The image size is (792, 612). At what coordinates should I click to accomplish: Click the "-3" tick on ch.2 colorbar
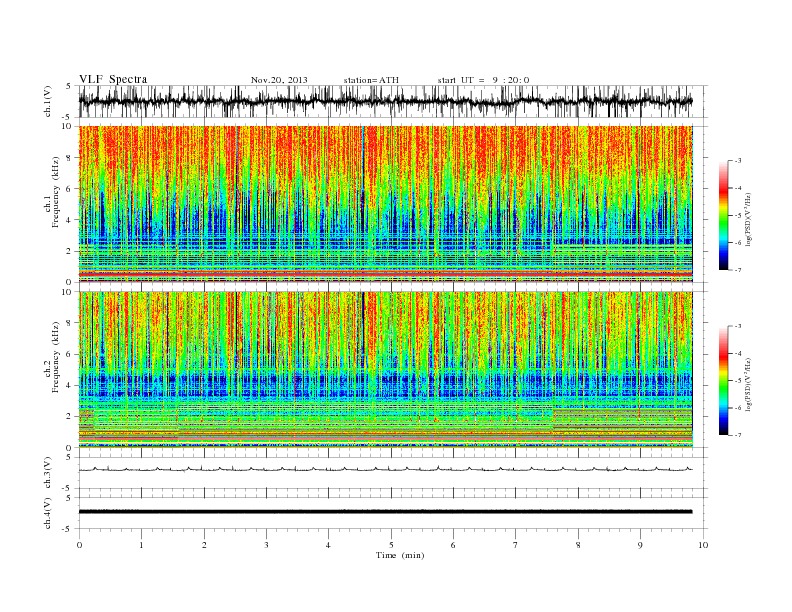(738, 326)
